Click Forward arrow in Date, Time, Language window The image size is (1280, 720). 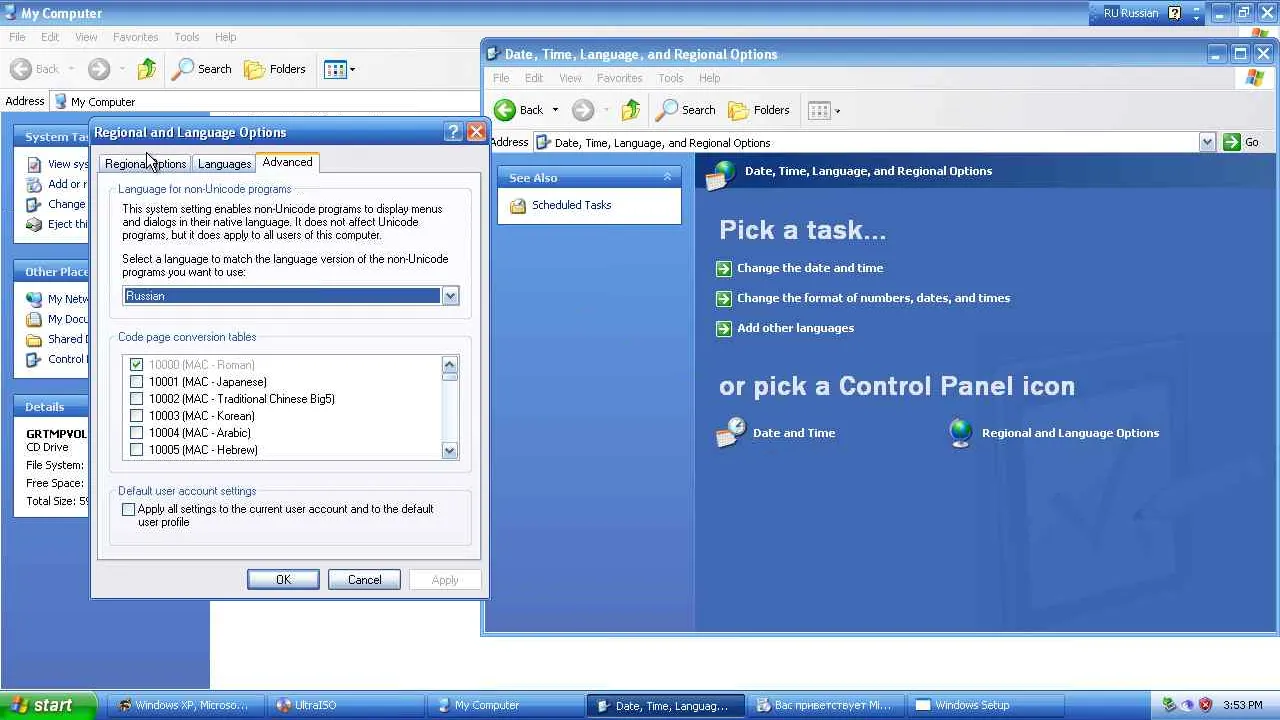pyautogui.click(x=583, y=110)
